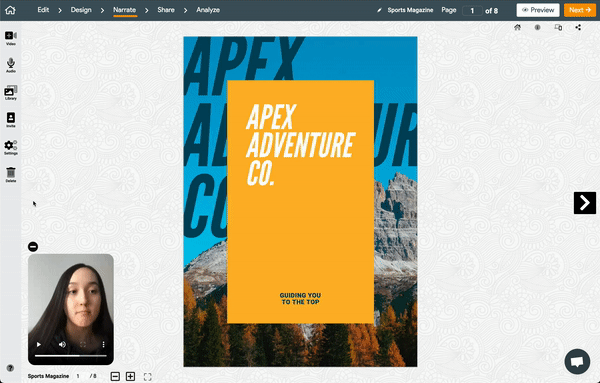
Task: Open the Audio microphone tool
Action: tap(11, 65)
